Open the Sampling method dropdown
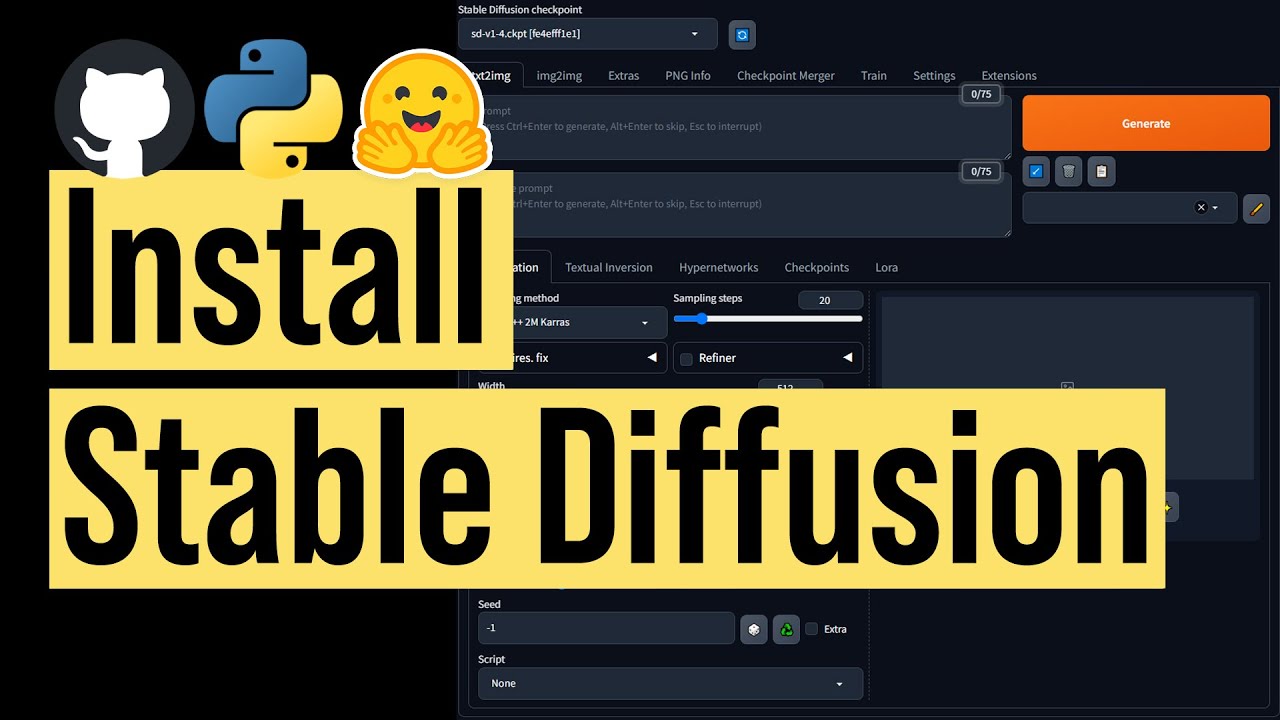 pyautogui.click(x=573, y=323)
